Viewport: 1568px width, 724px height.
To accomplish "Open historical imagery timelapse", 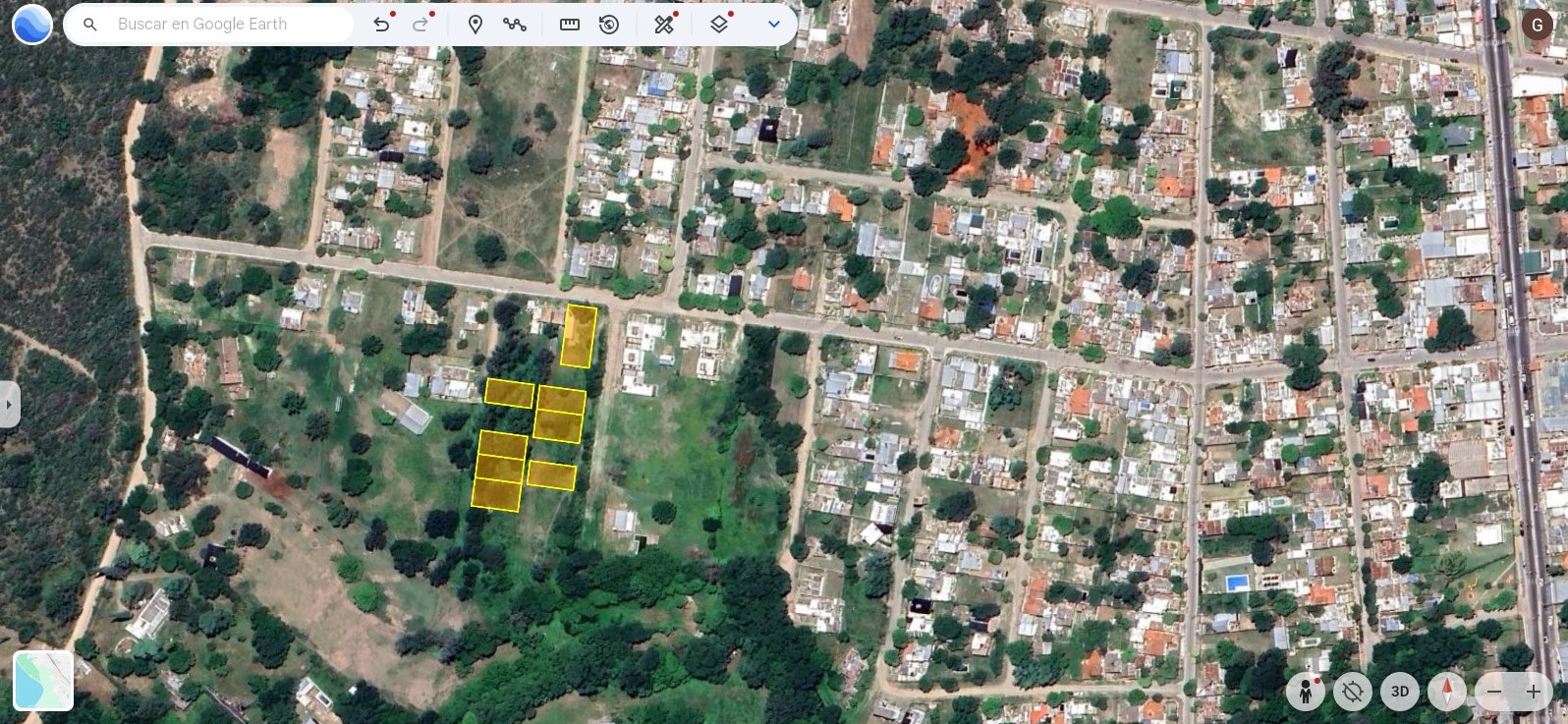I will click(609, 25).
